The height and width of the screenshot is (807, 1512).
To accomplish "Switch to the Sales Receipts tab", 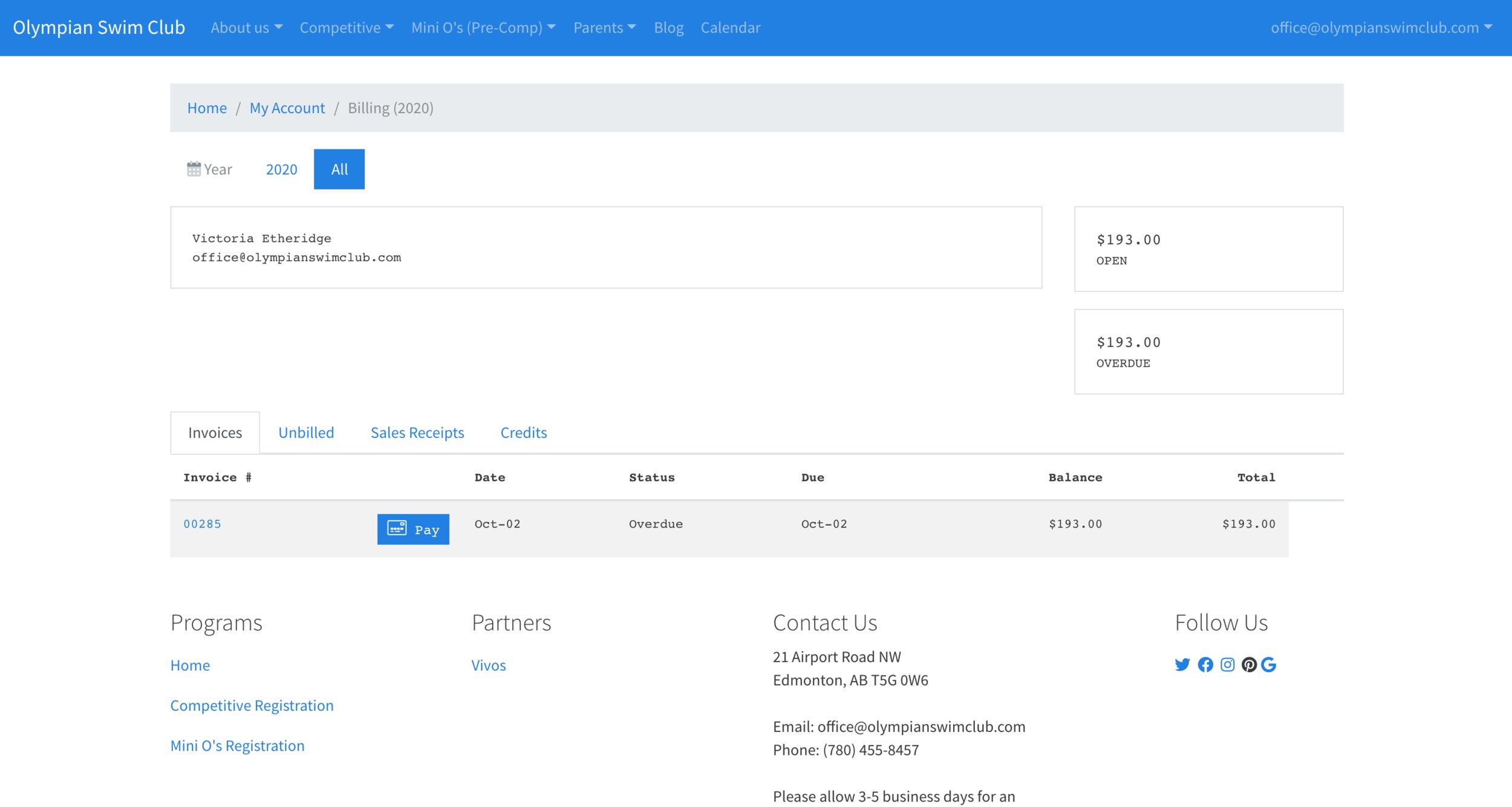I will point(417,433).
